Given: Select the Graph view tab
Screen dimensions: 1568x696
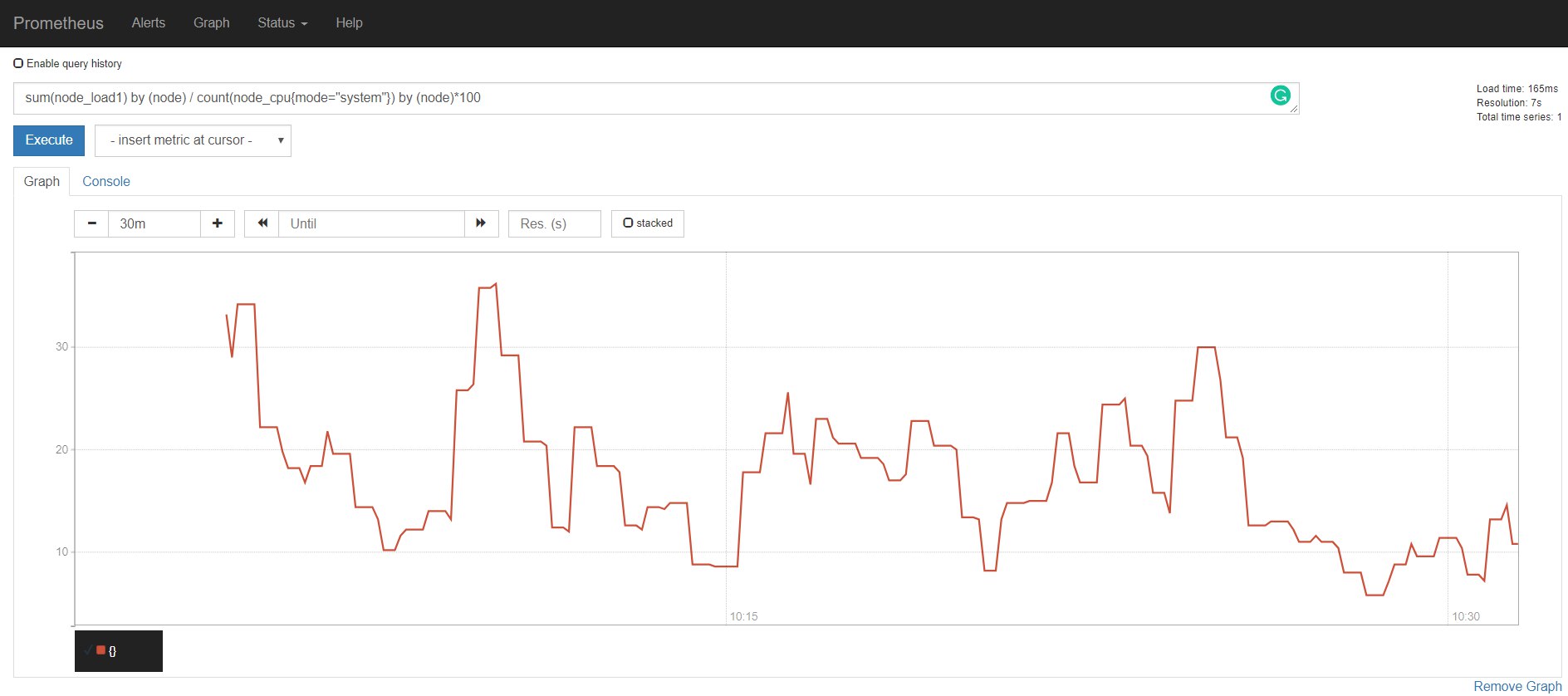Looking at the screenshot, I should pos(42,181).
